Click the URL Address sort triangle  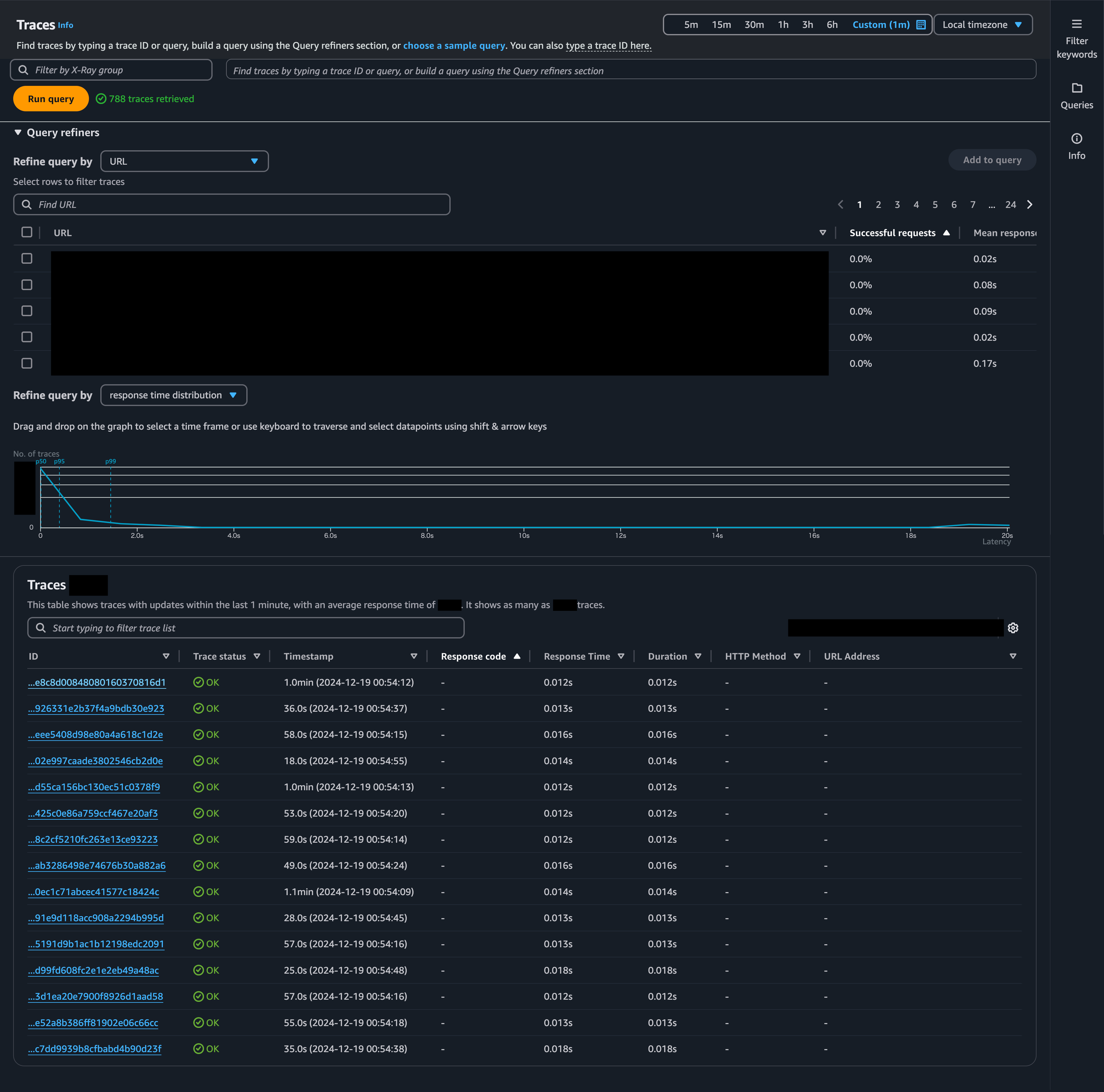[1013, 656]
